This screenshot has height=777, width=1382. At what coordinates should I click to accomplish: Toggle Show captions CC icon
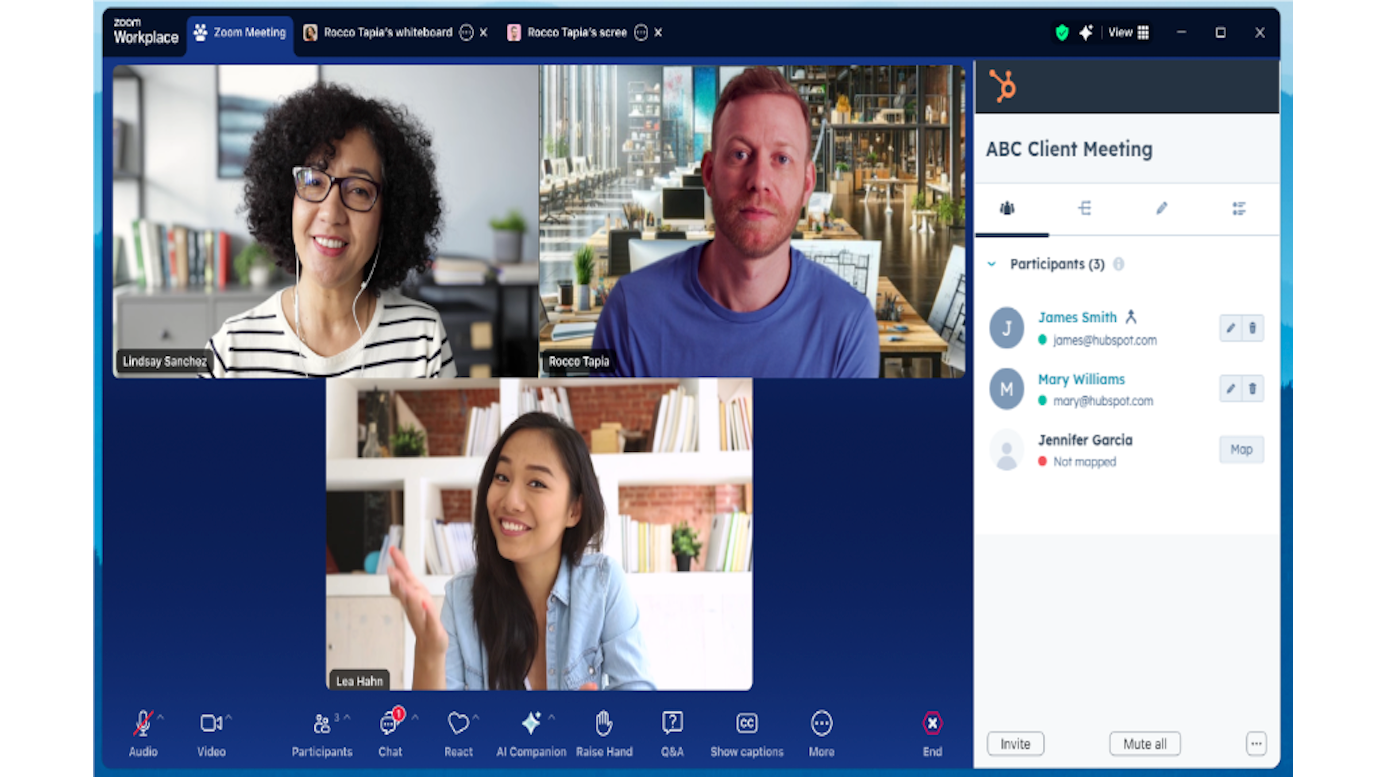click(x=746, y=723)
